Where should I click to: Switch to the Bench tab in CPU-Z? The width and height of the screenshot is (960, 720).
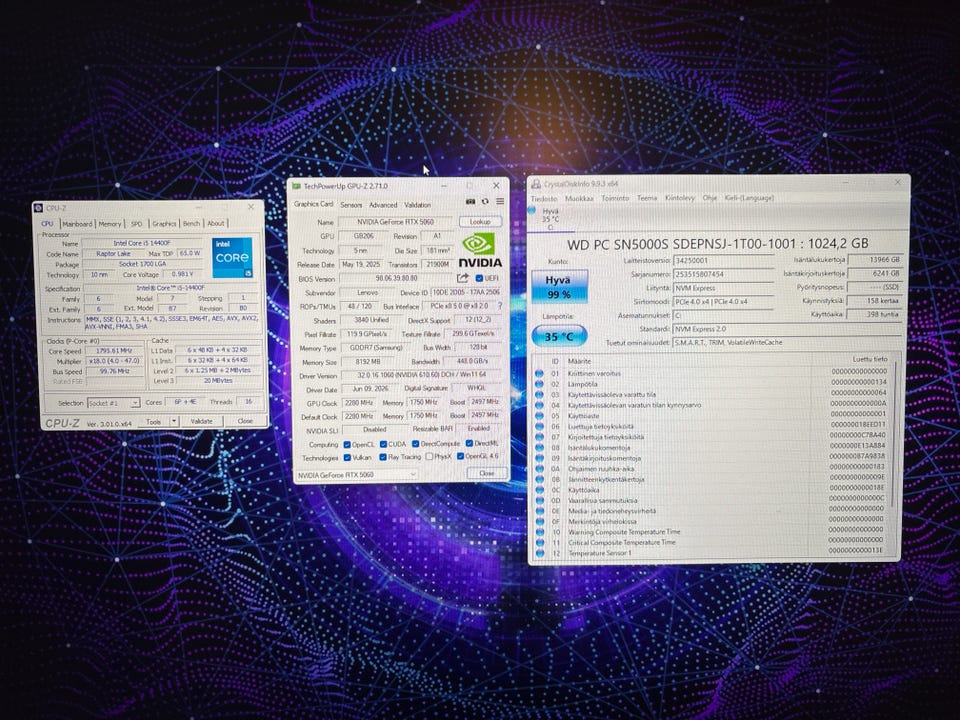tap(192, 224)
